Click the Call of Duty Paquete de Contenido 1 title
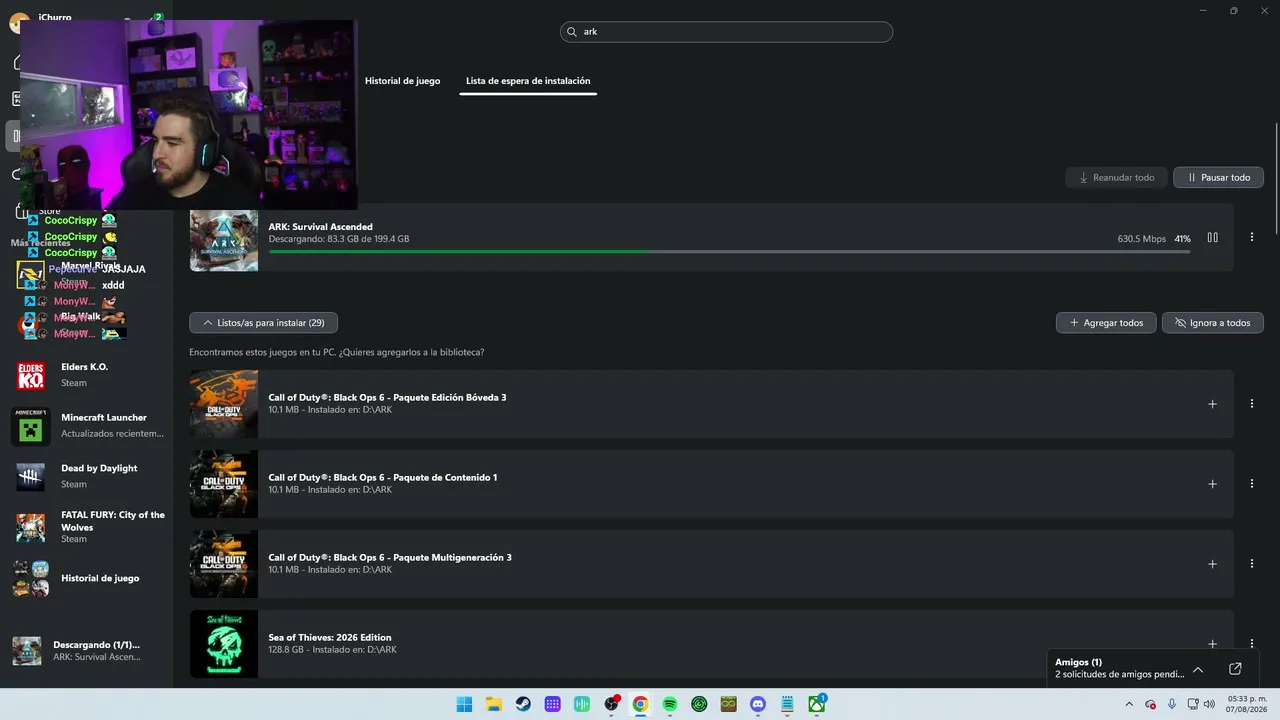The width and height of the screenshot is (1280, 720). pos(383,477)
